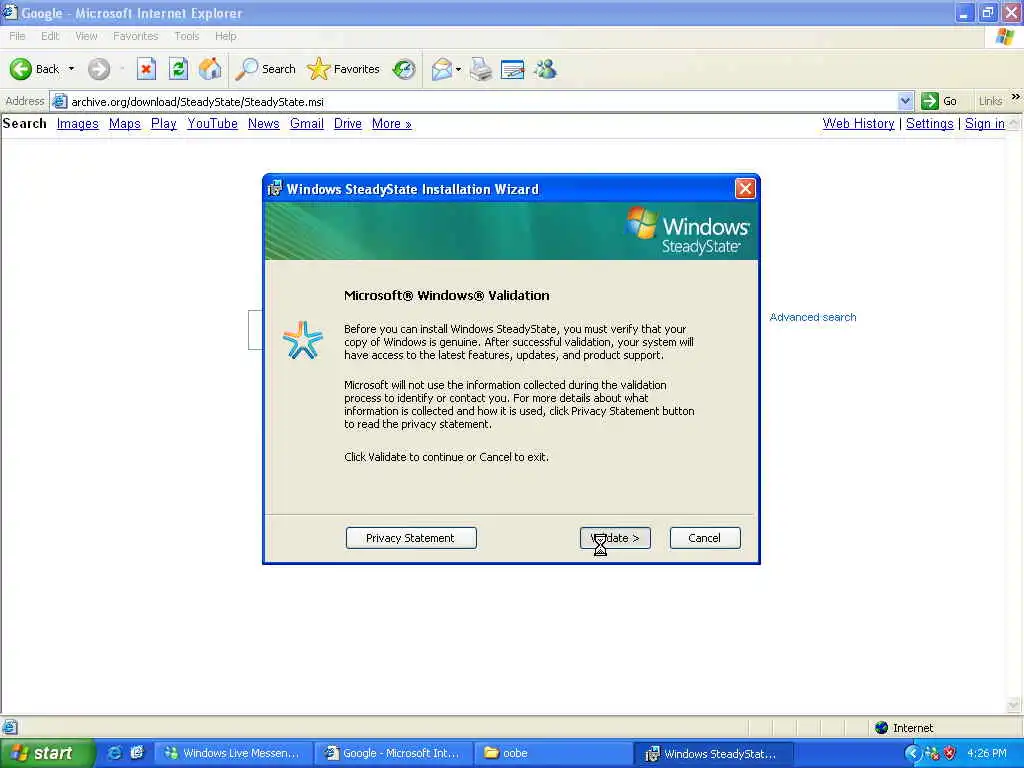
Task: Click the Edit page toolbar icon
Action: point(513,69)
